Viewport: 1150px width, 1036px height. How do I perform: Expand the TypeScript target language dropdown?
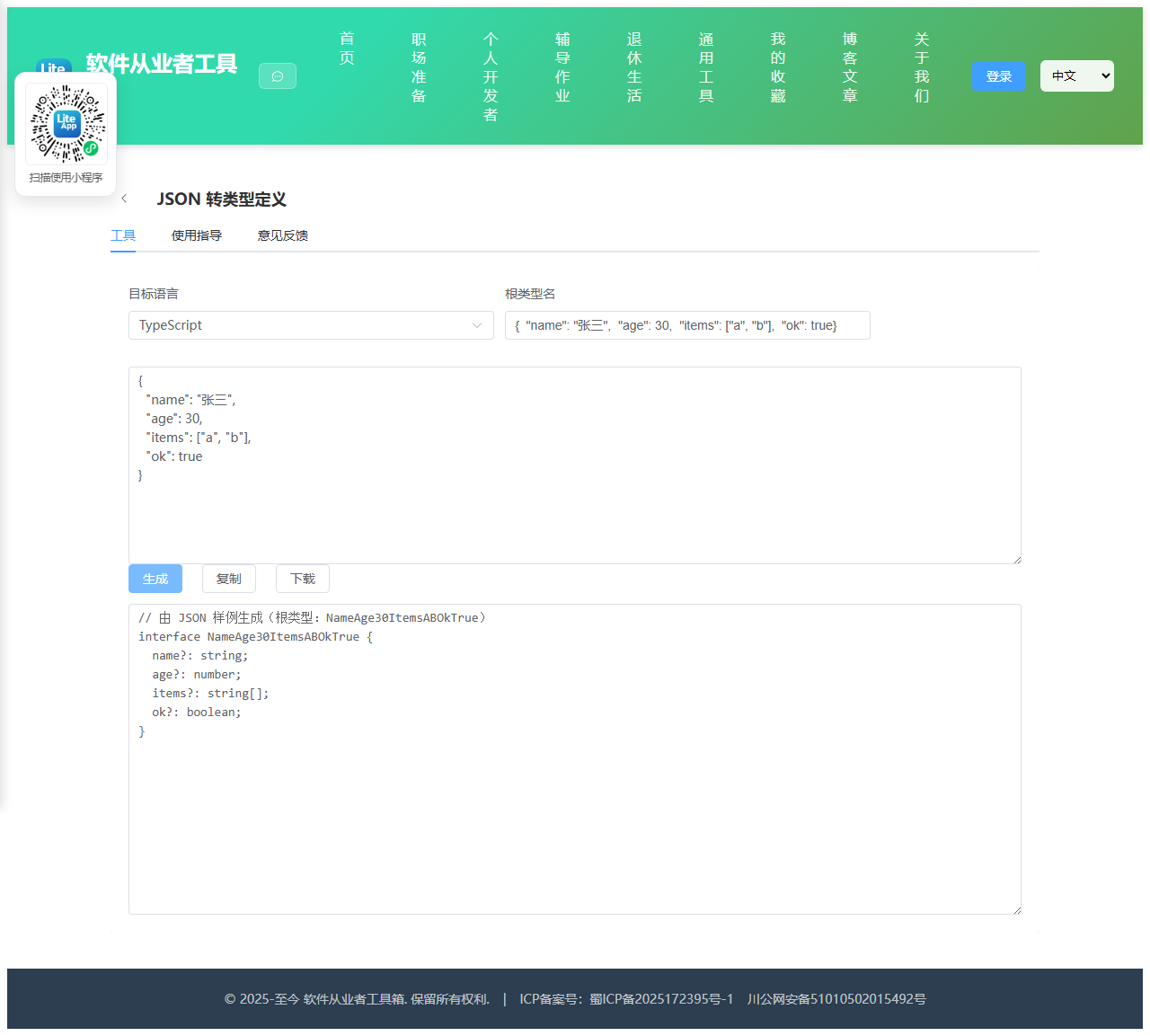point(311,325)
